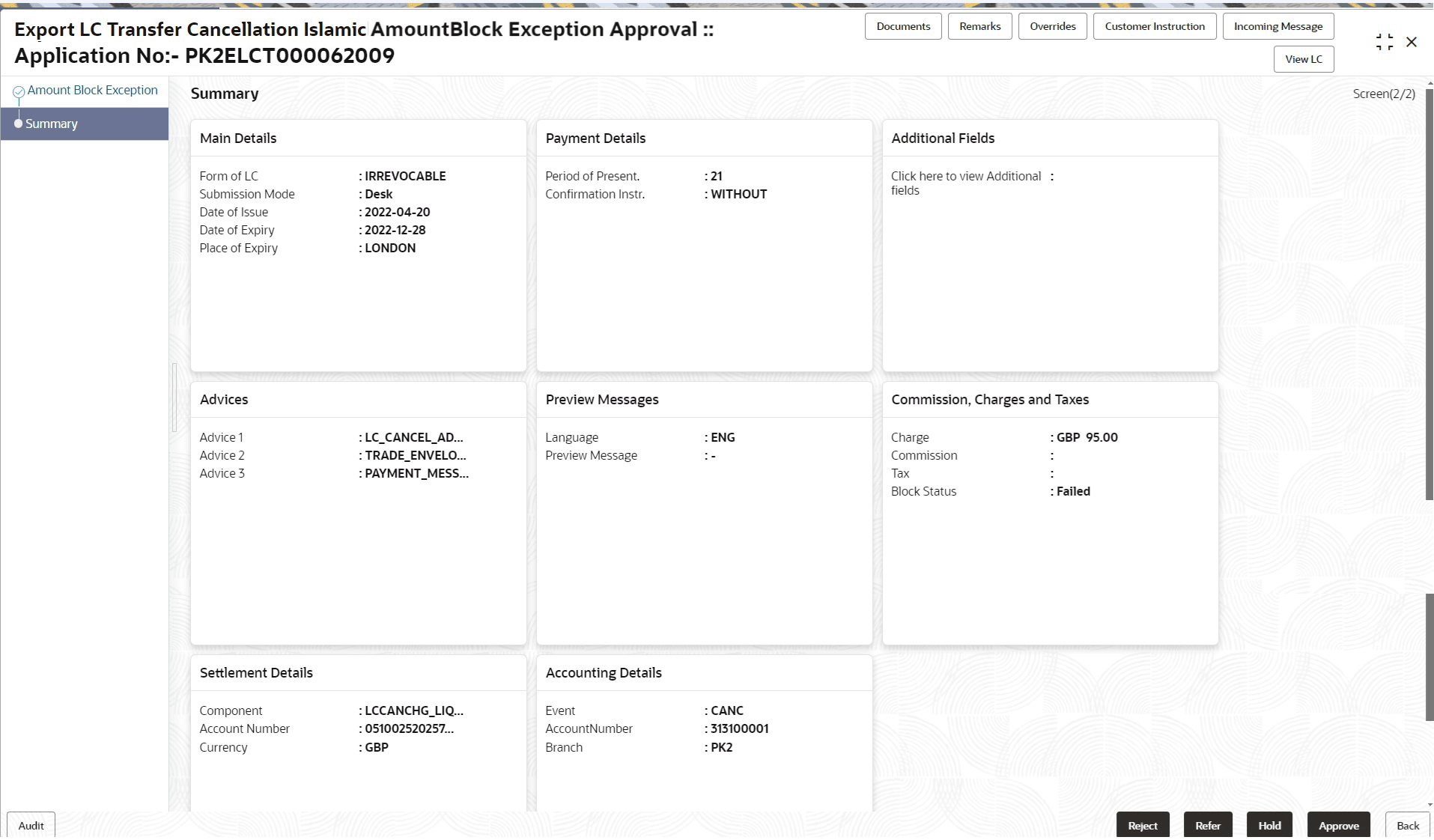Open View LC
1434x840 pixels.
click(1303, 58)
